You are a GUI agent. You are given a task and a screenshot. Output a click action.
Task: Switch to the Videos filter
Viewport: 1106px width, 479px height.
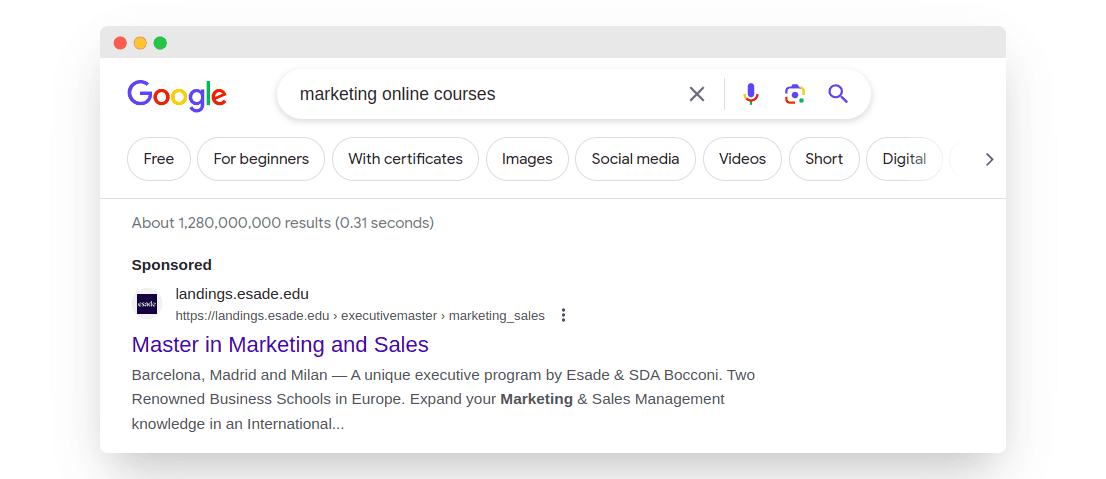(742, 159)
